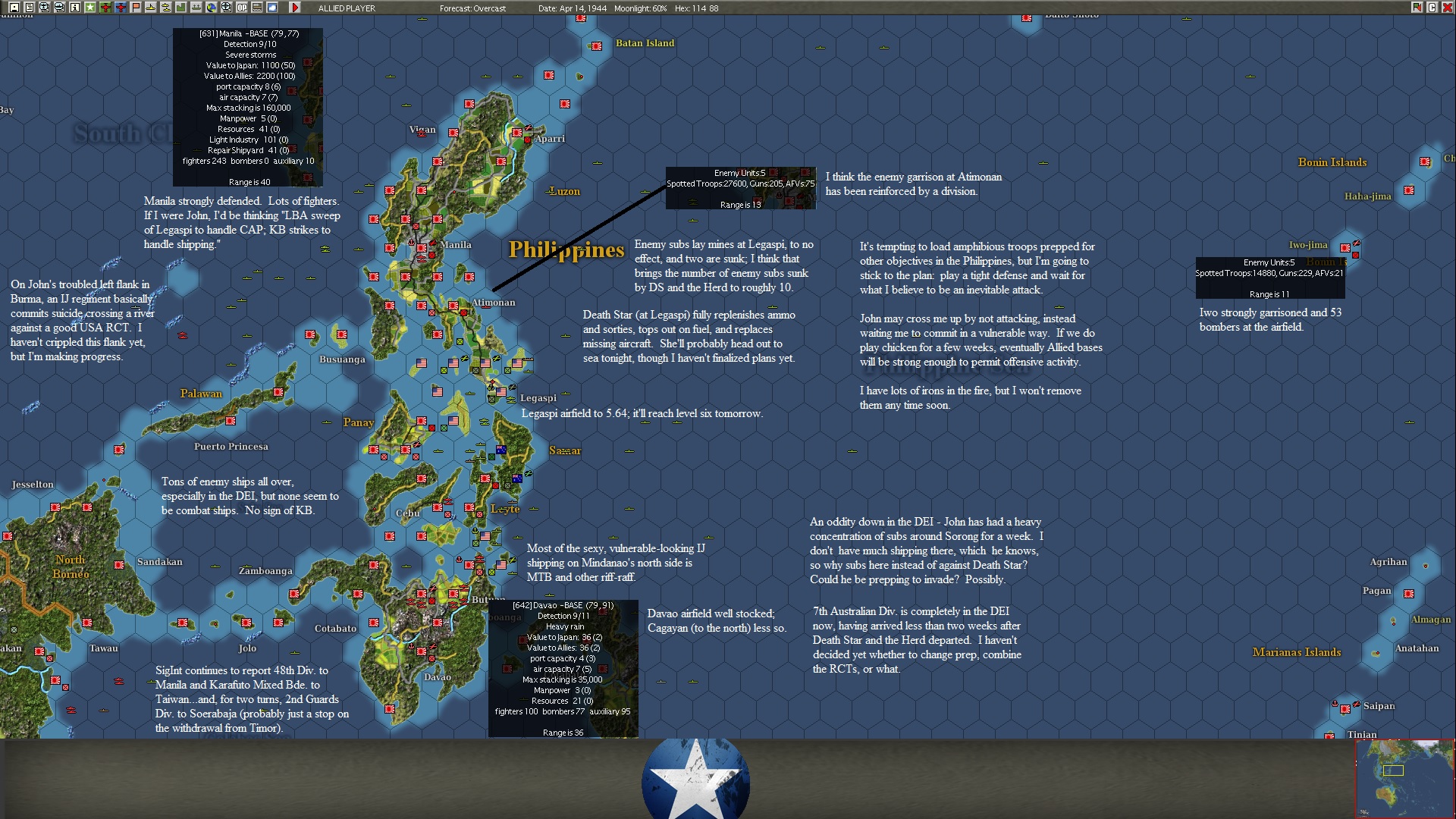The width and height of the screenshot is (1456, 819).
Task: Click the green star icon in toolbar
Action: 89,8
